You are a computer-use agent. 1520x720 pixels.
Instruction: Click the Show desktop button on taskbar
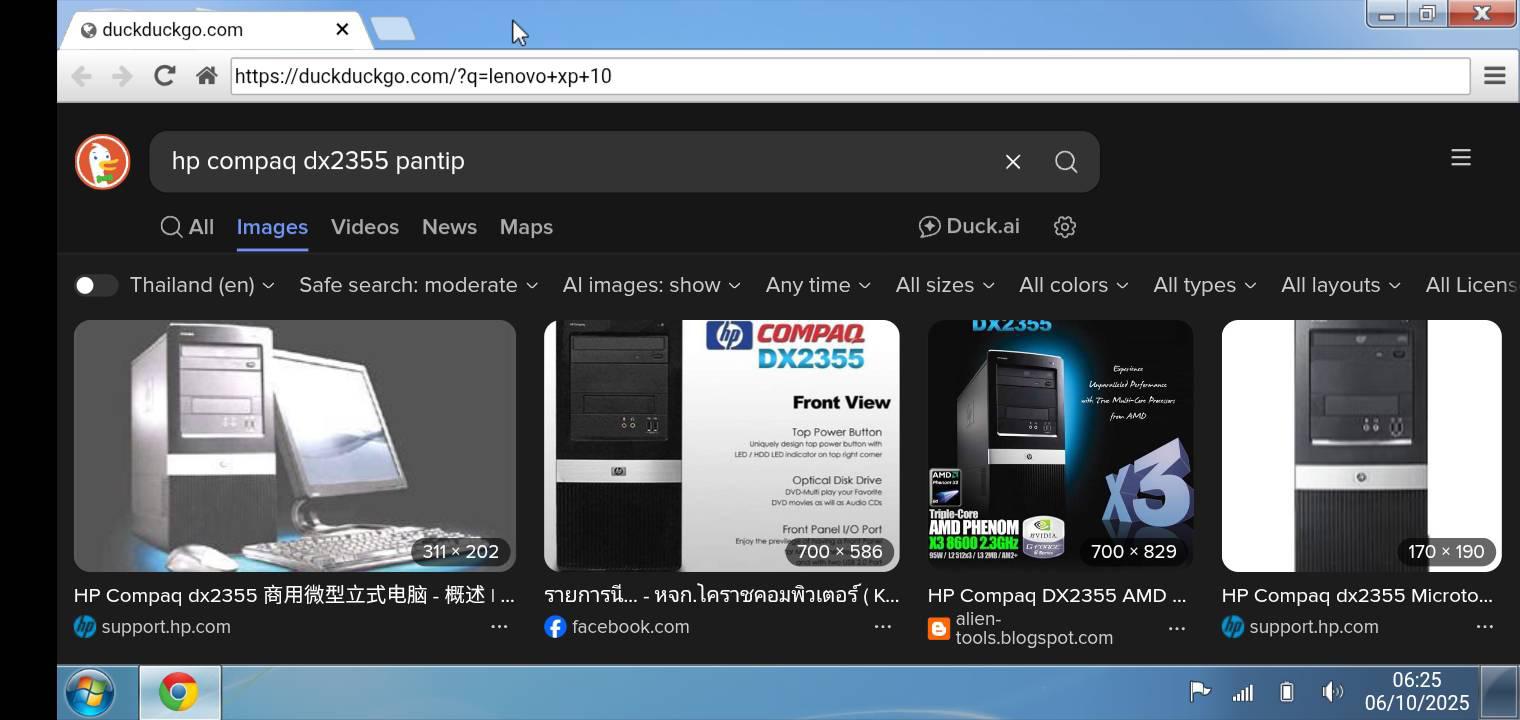(x=1499, y=692)
